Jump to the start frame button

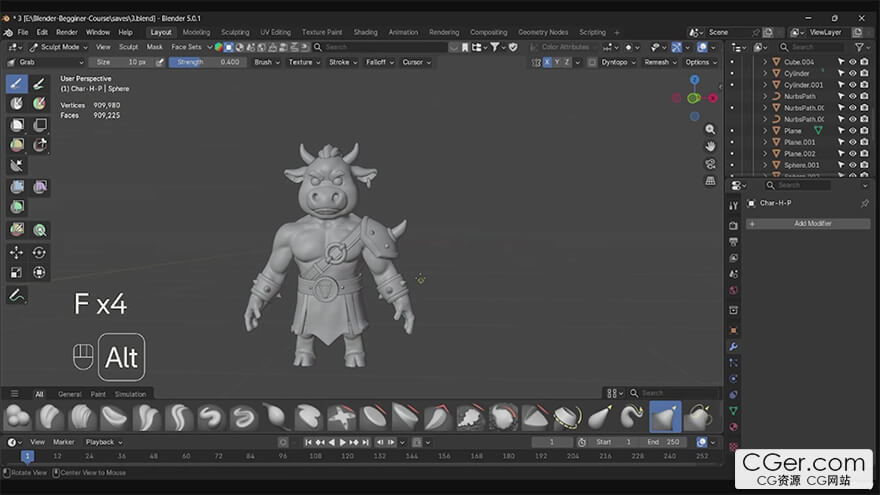308,442
